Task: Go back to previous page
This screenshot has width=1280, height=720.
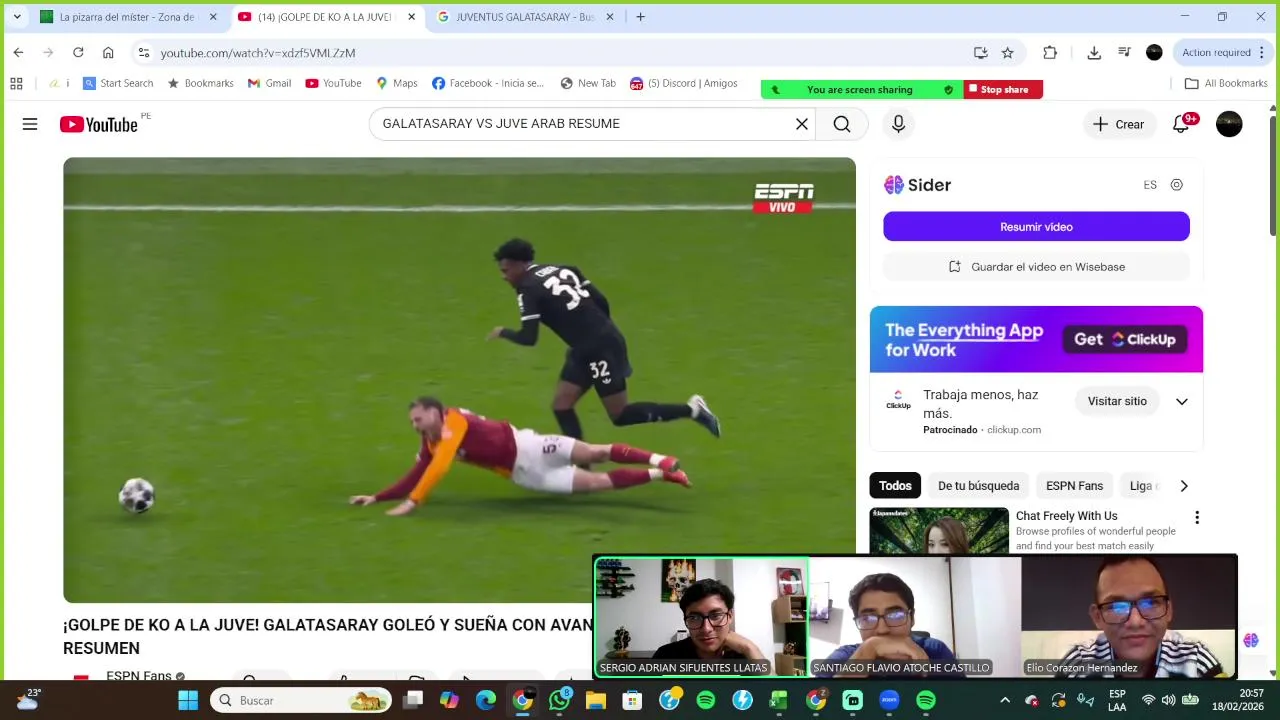Action: pos(18,52)
